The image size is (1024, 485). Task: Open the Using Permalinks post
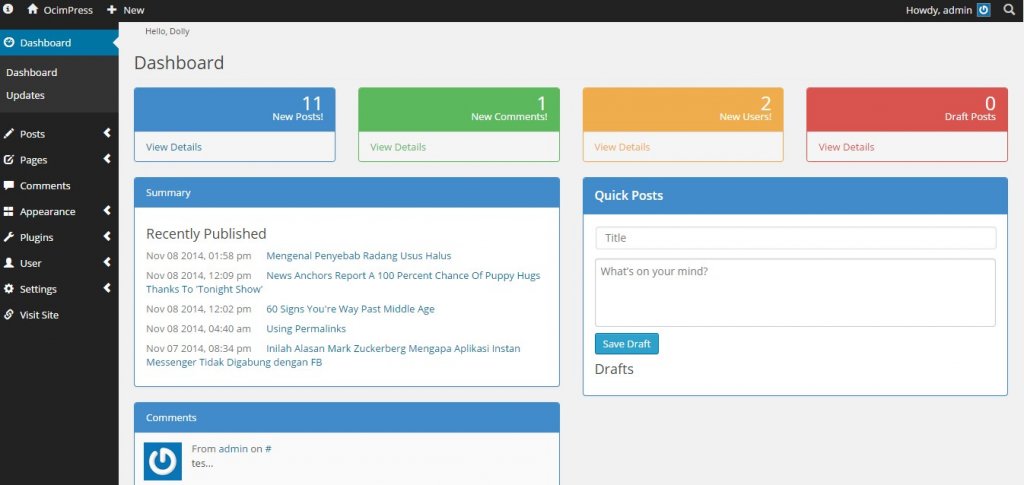click(306, 328)
